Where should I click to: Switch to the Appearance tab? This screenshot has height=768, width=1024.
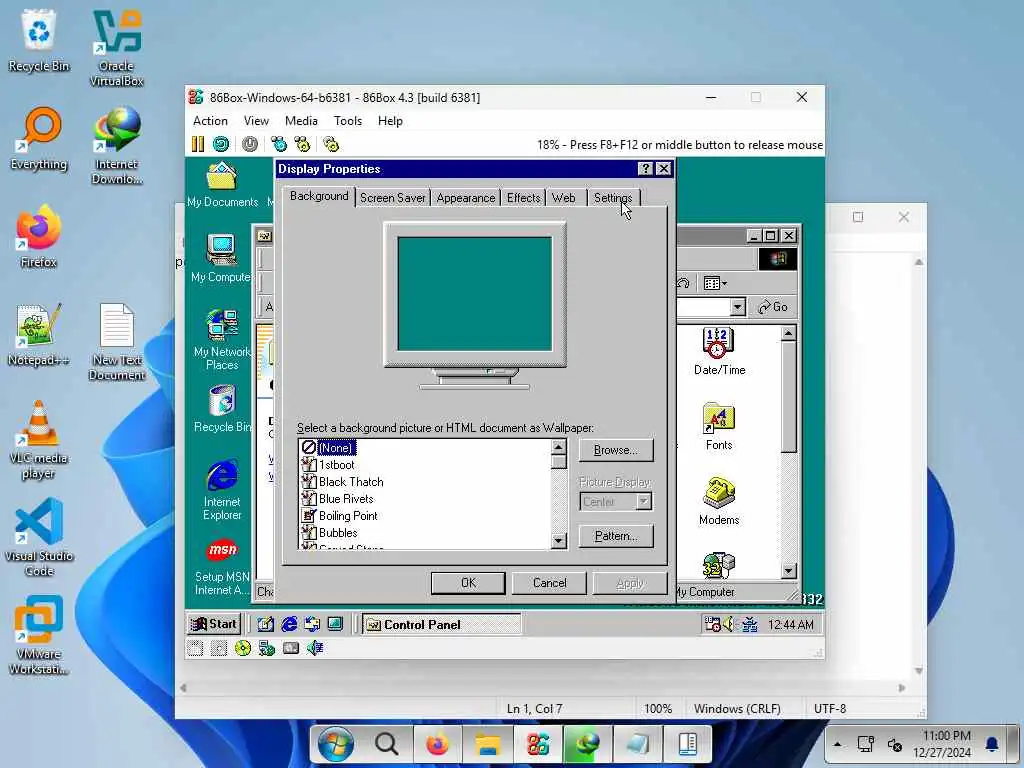coord(466,198)
